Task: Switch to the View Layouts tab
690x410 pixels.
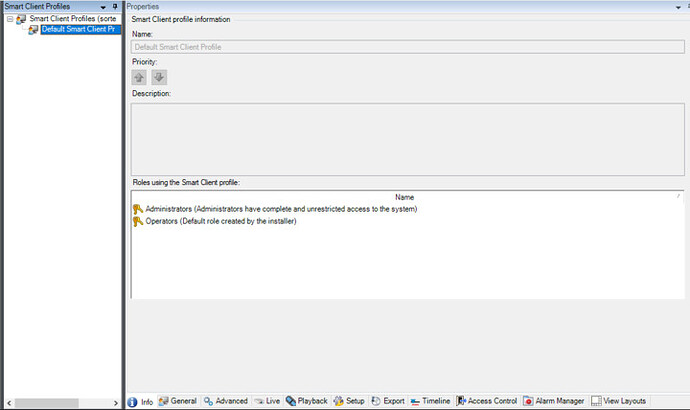Action: tap(619, 401)
